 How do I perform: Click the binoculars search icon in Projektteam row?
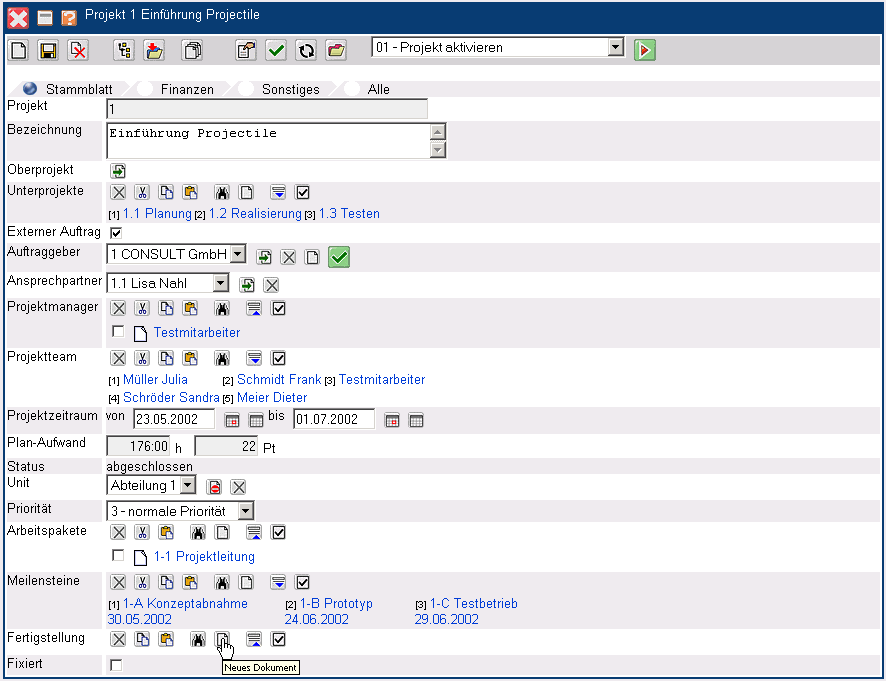coord(222,358)
